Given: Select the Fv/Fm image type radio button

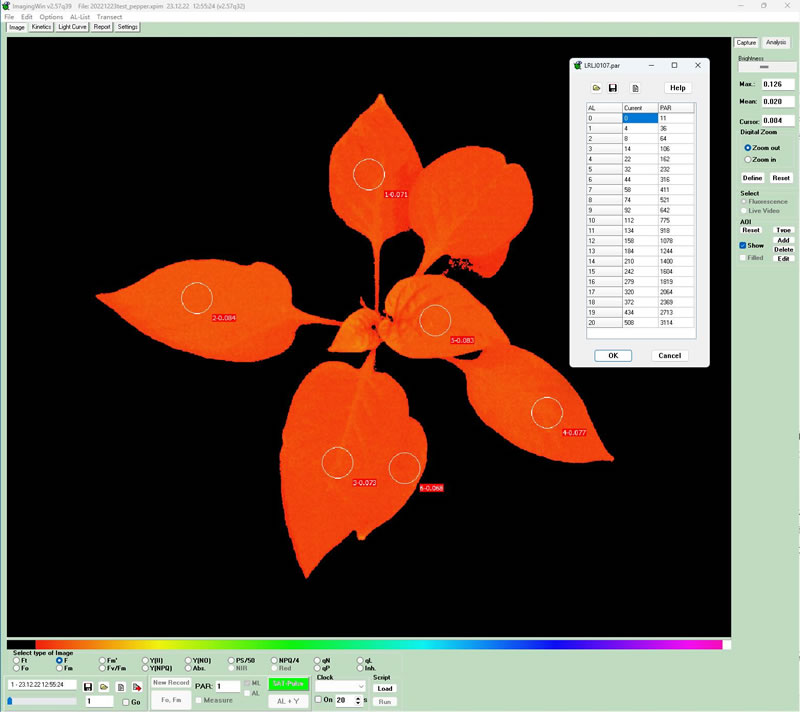Looking at the screenshot, I should (x=103, y=668).
